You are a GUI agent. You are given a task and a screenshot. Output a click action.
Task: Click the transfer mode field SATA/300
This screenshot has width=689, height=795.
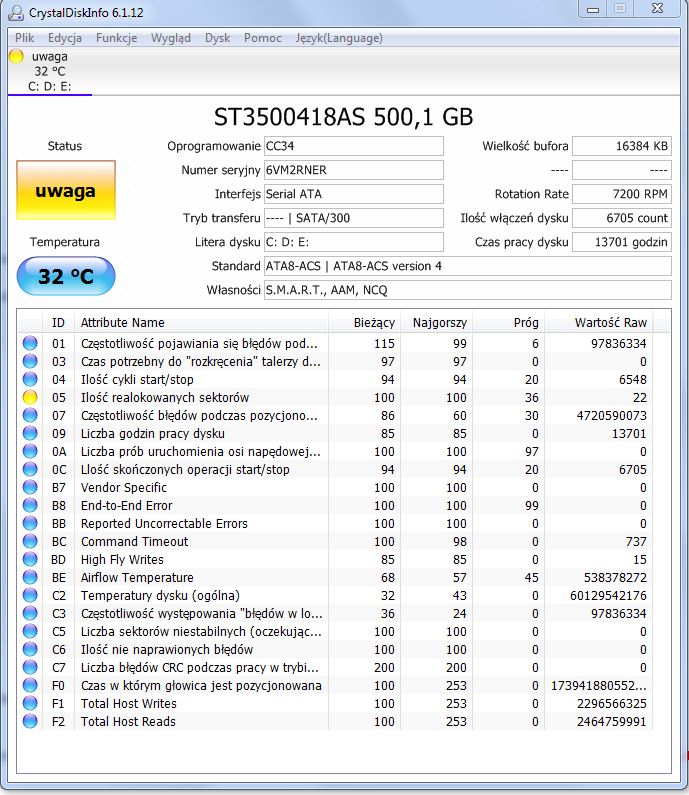coord(354,218)
